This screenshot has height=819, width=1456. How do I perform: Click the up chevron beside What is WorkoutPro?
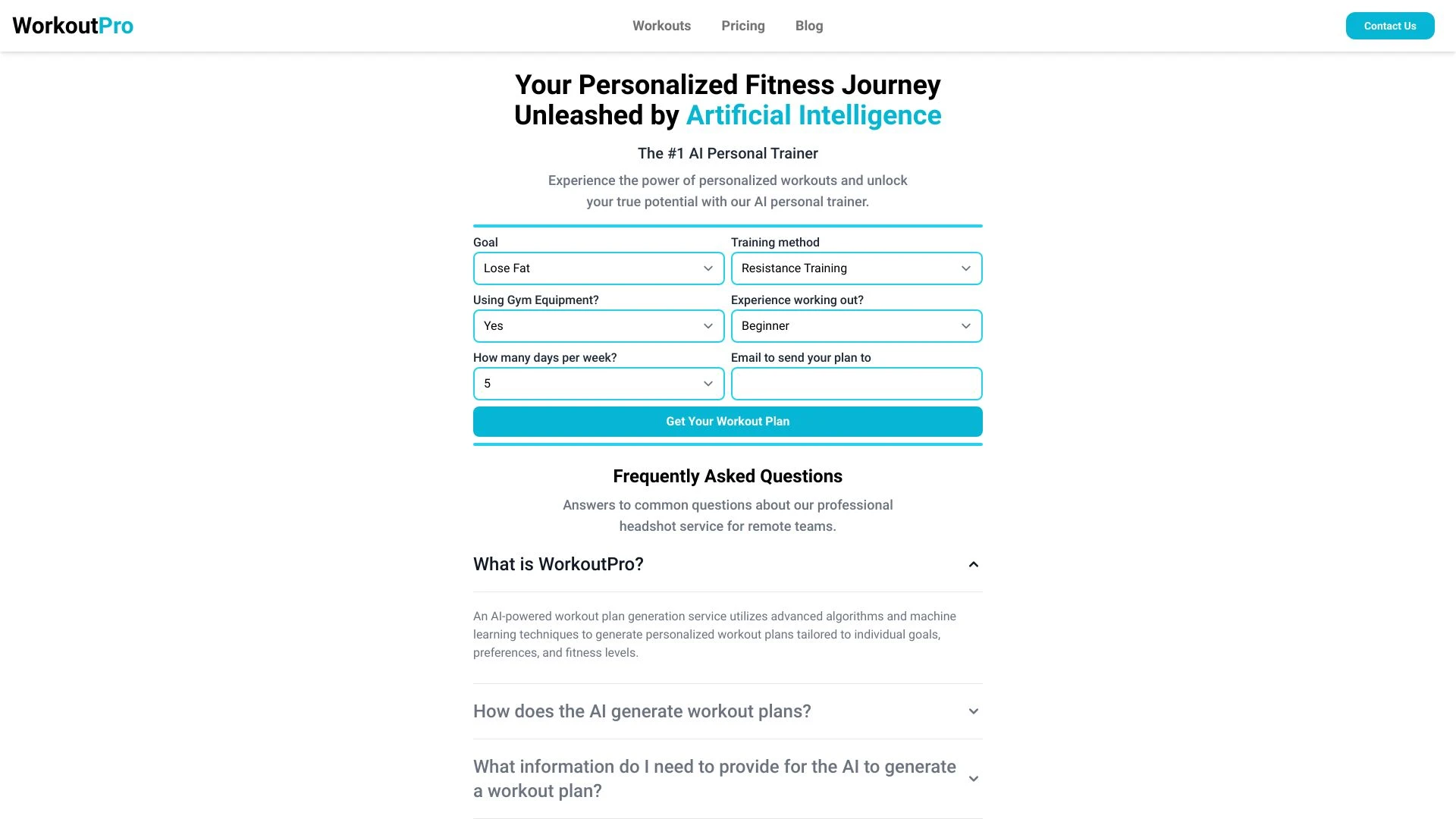(973, 563)
